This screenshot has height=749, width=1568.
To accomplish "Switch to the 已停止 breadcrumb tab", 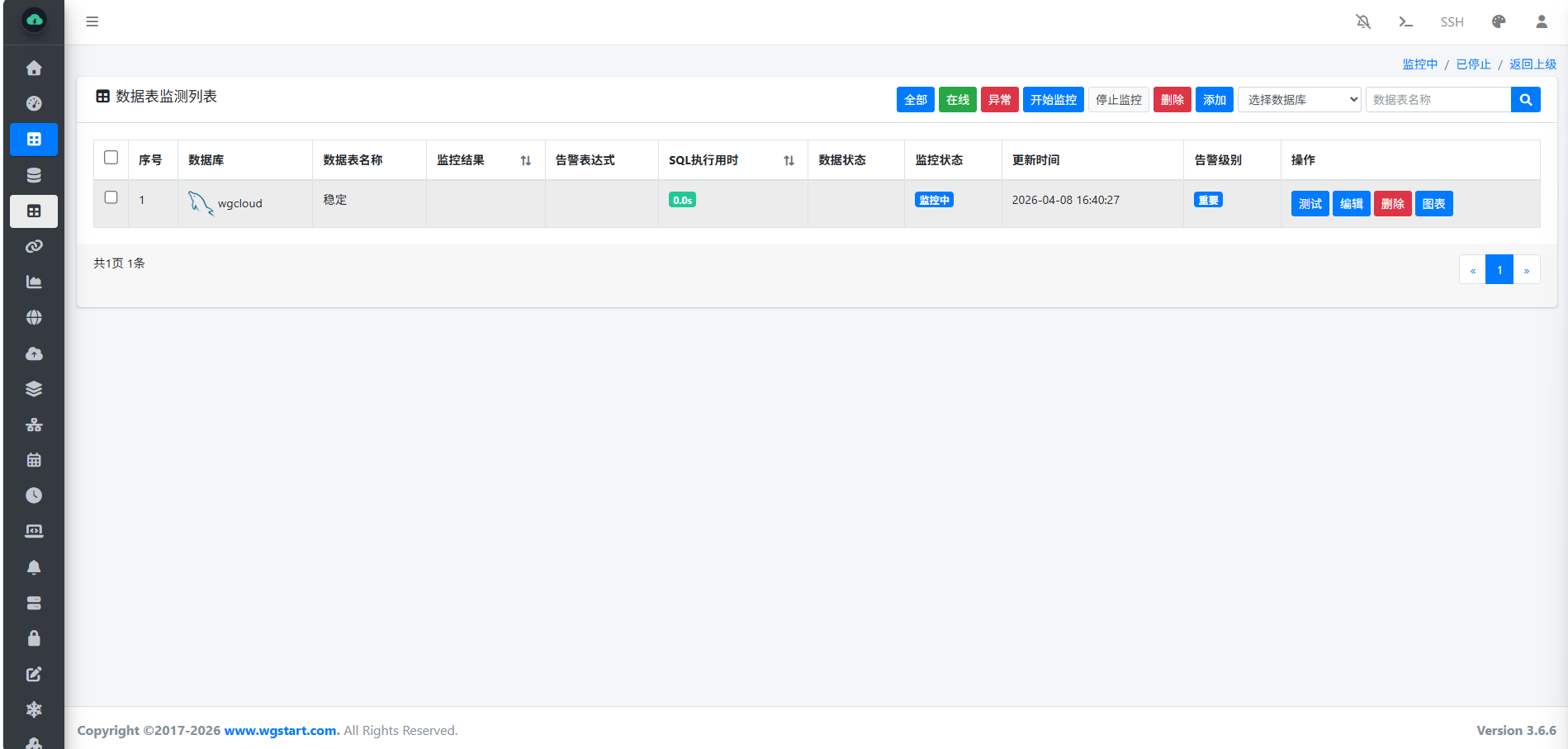I will click(1473, 64).
